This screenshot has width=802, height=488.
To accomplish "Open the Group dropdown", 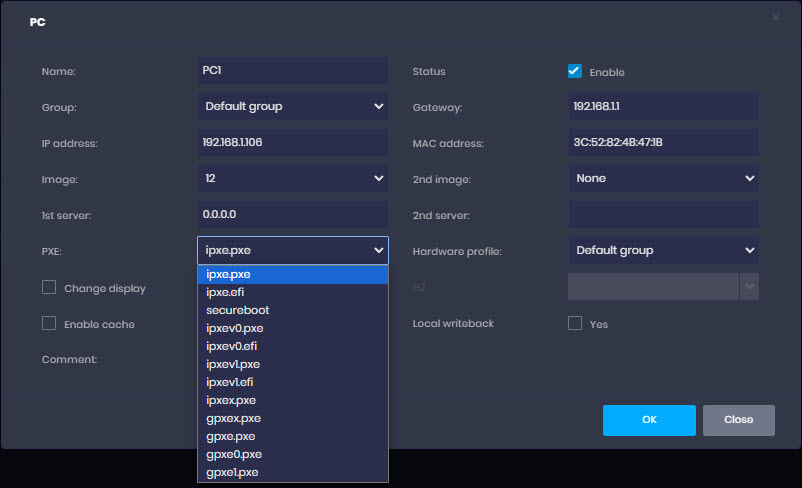I will coord(293,106).
